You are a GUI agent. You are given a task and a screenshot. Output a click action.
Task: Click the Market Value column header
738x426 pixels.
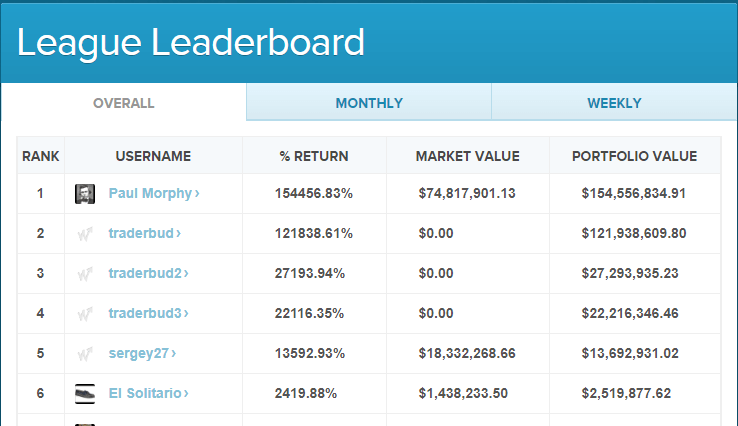pos(467,156)
